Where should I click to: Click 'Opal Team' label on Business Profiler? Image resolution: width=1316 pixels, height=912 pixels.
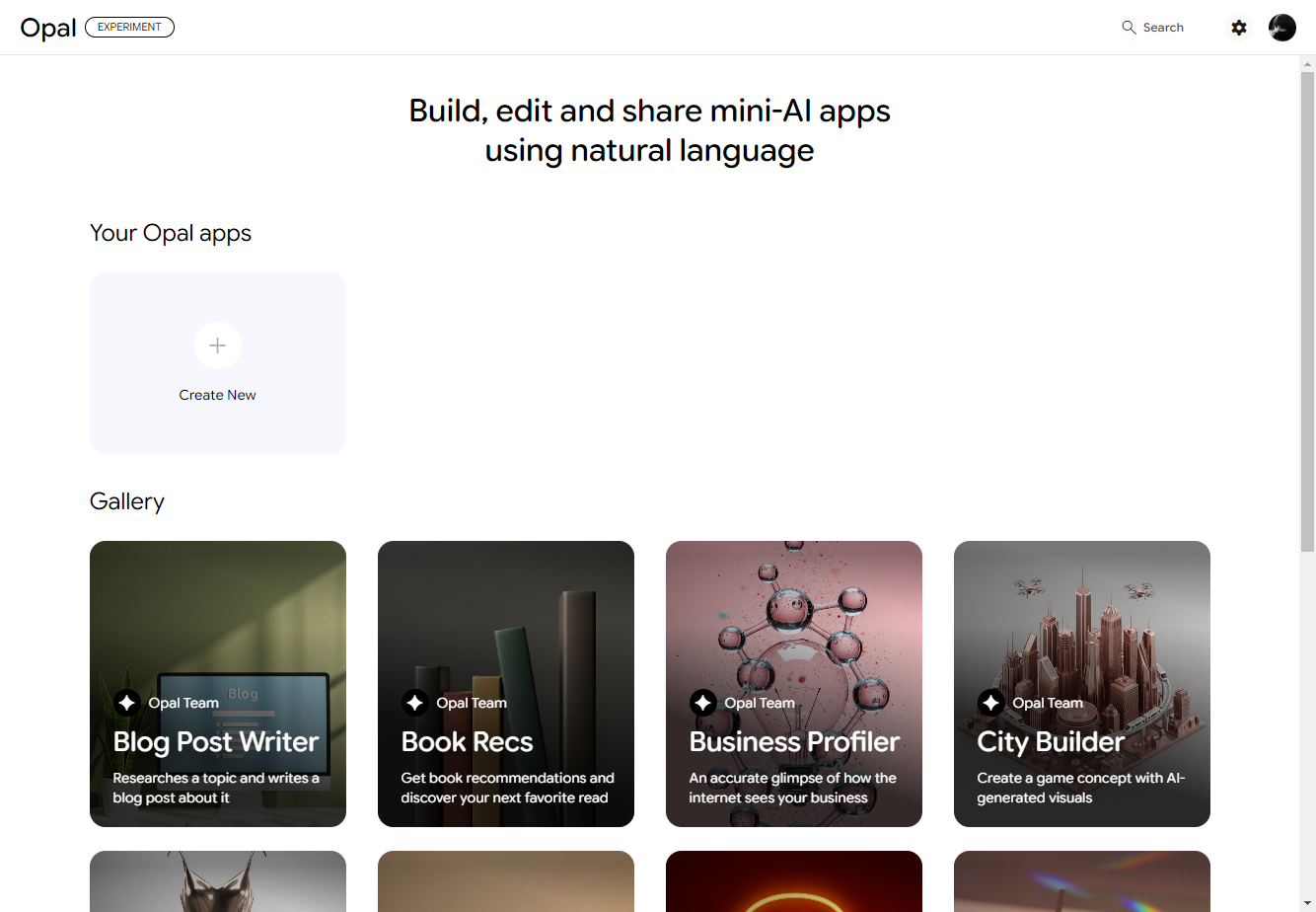tap(760, 703)
